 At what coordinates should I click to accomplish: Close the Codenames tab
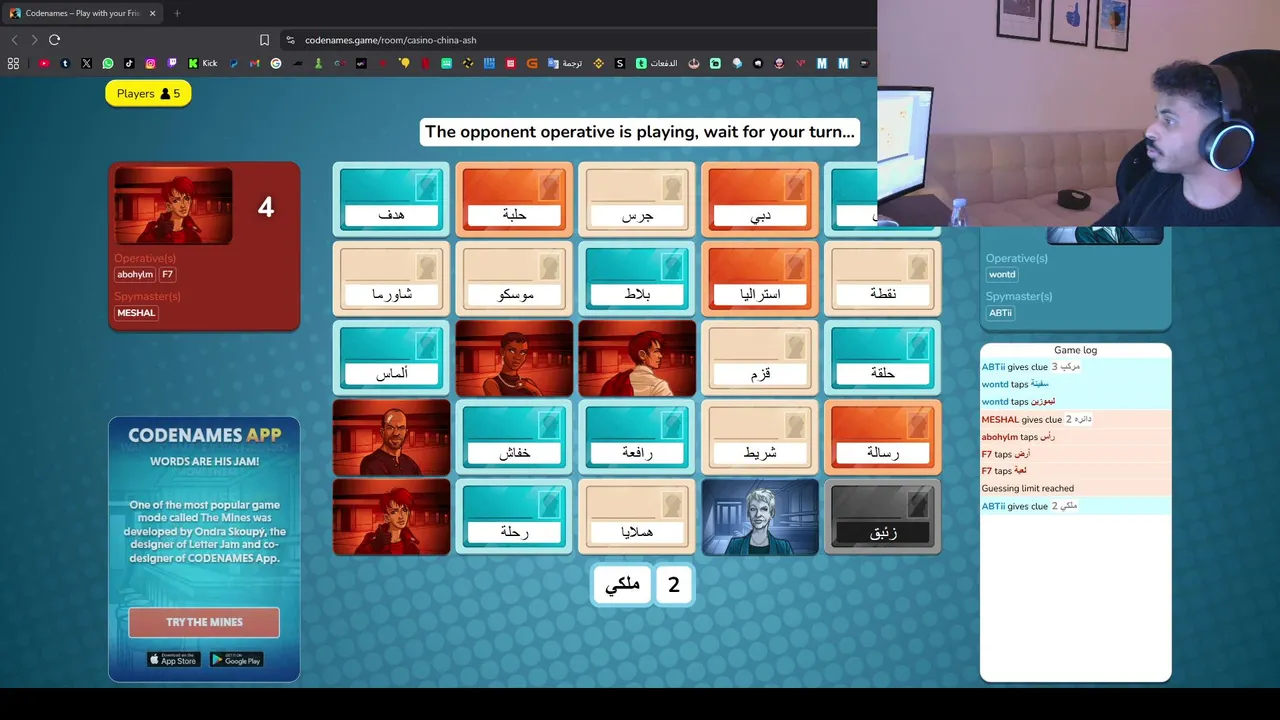click(x=153, y=13)
